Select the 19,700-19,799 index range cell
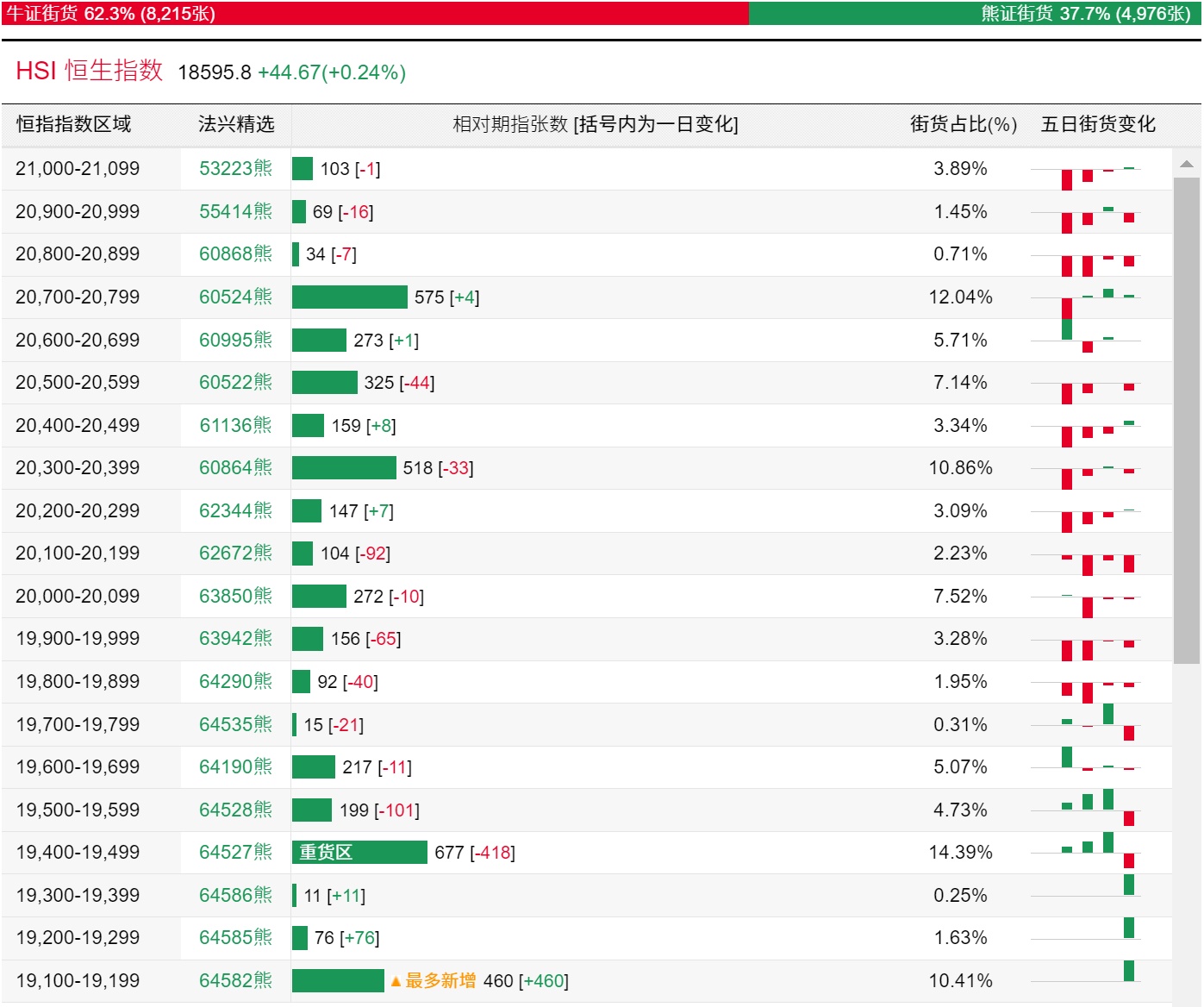 78,725
